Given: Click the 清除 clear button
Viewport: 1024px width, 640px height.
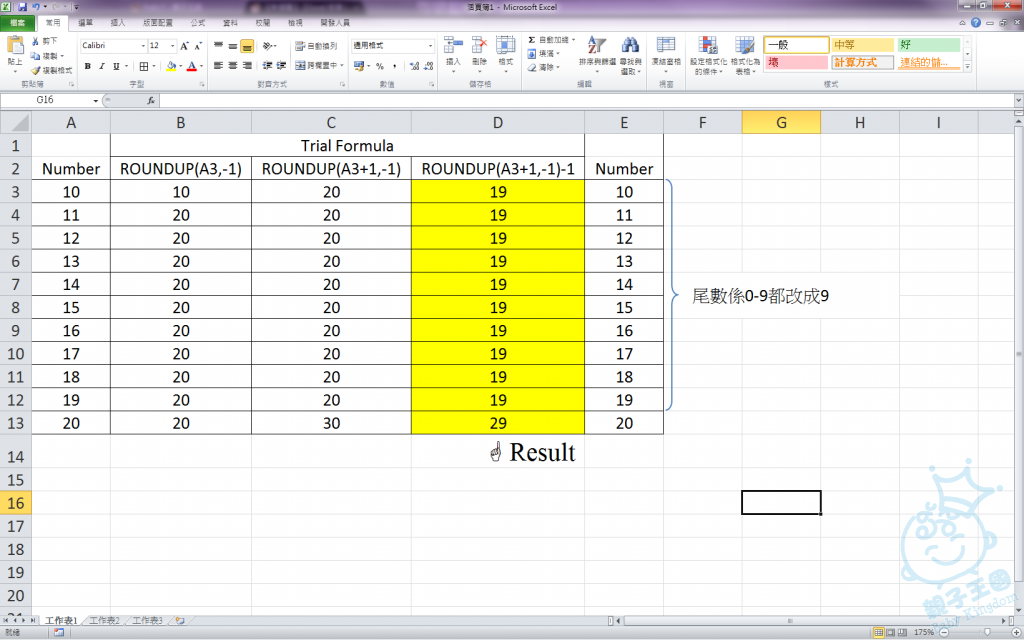Looking at the screenshot, I should click(x=543, y=67).
